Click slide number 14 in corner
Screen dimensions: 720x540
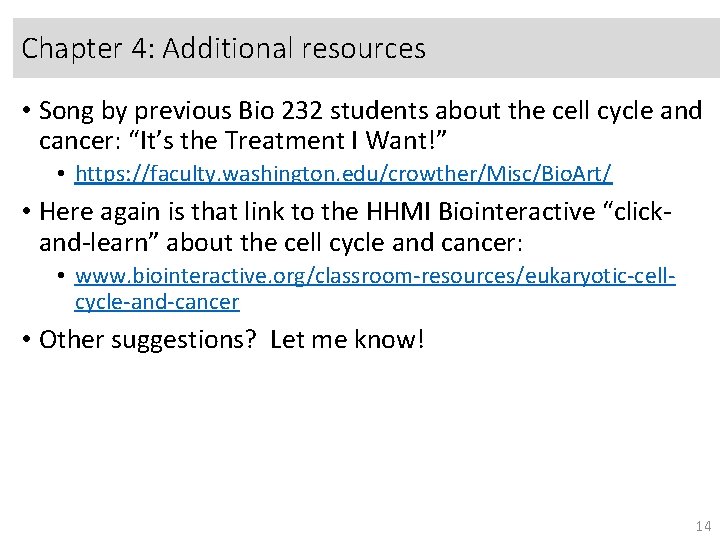(700, 526)
